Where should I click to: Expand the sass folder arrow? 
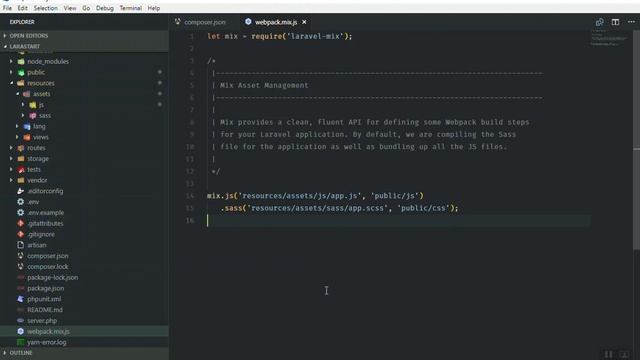pos(23,116)
